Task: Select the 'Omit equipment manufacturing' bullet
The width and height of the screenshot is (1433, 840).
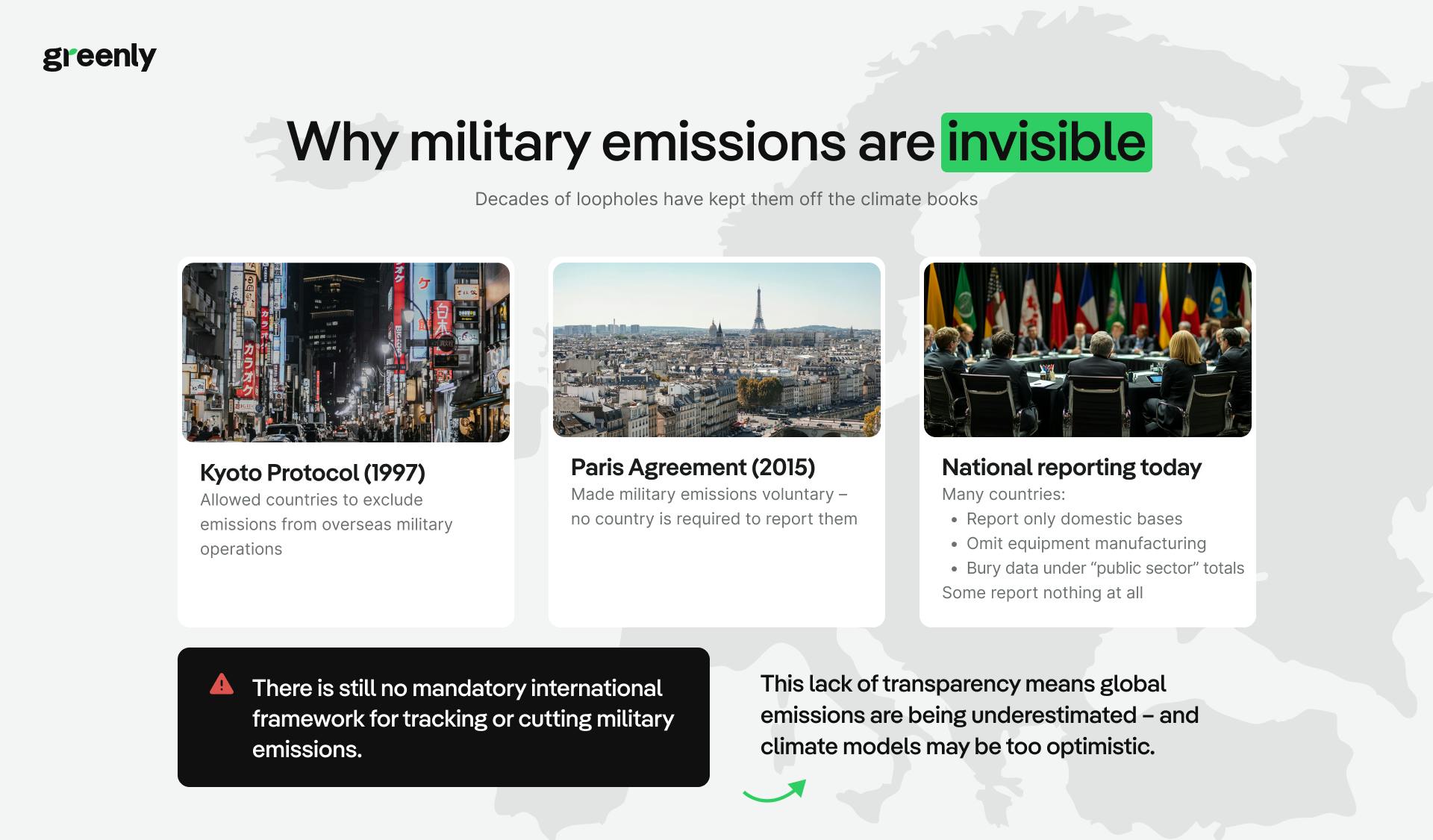Action: 1086,543
